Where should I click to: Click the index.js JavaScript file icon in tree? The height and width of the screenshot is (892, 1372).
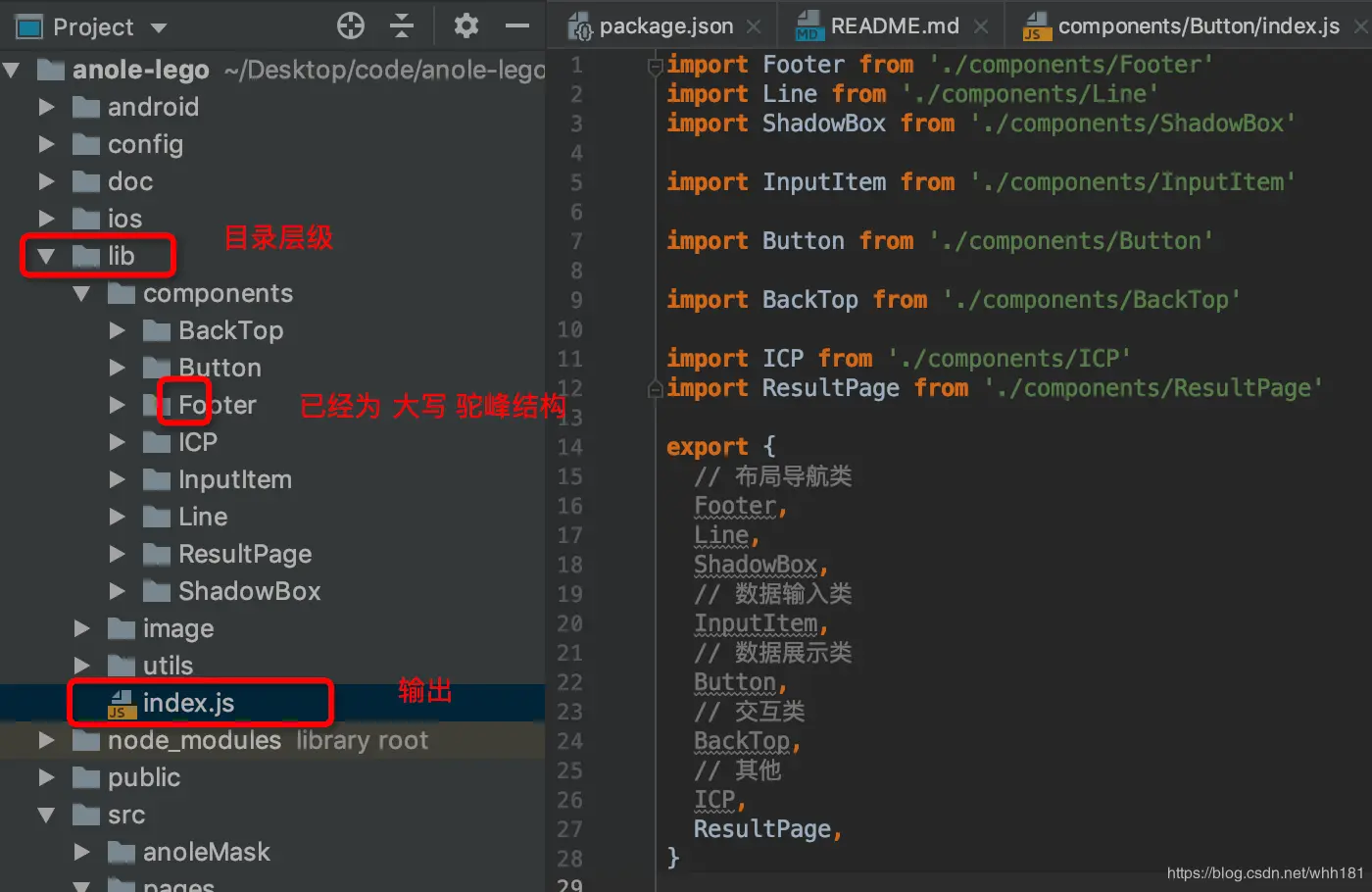120,703
